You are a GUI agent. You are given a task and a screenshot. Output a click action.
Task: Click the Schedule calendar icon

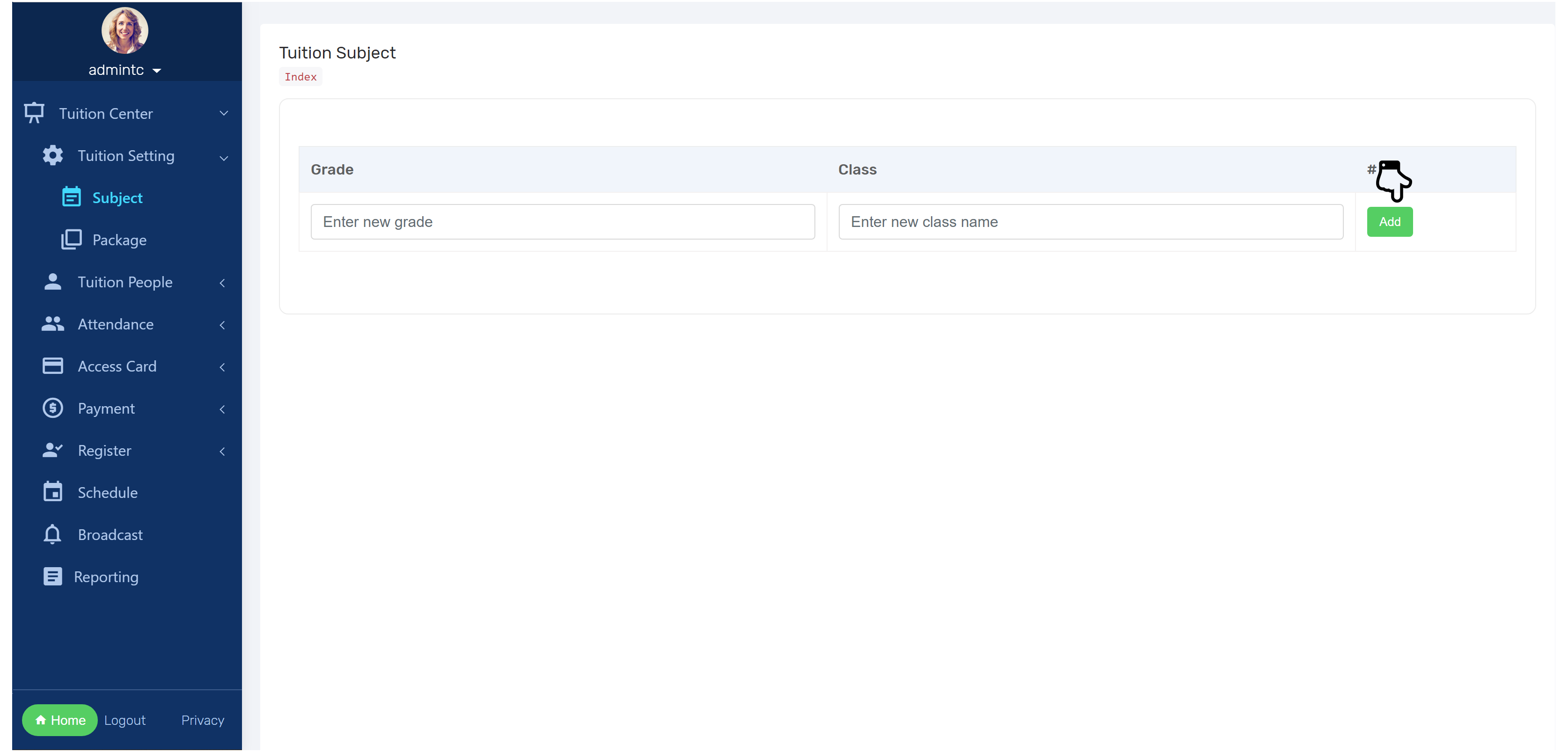point(53,492)
